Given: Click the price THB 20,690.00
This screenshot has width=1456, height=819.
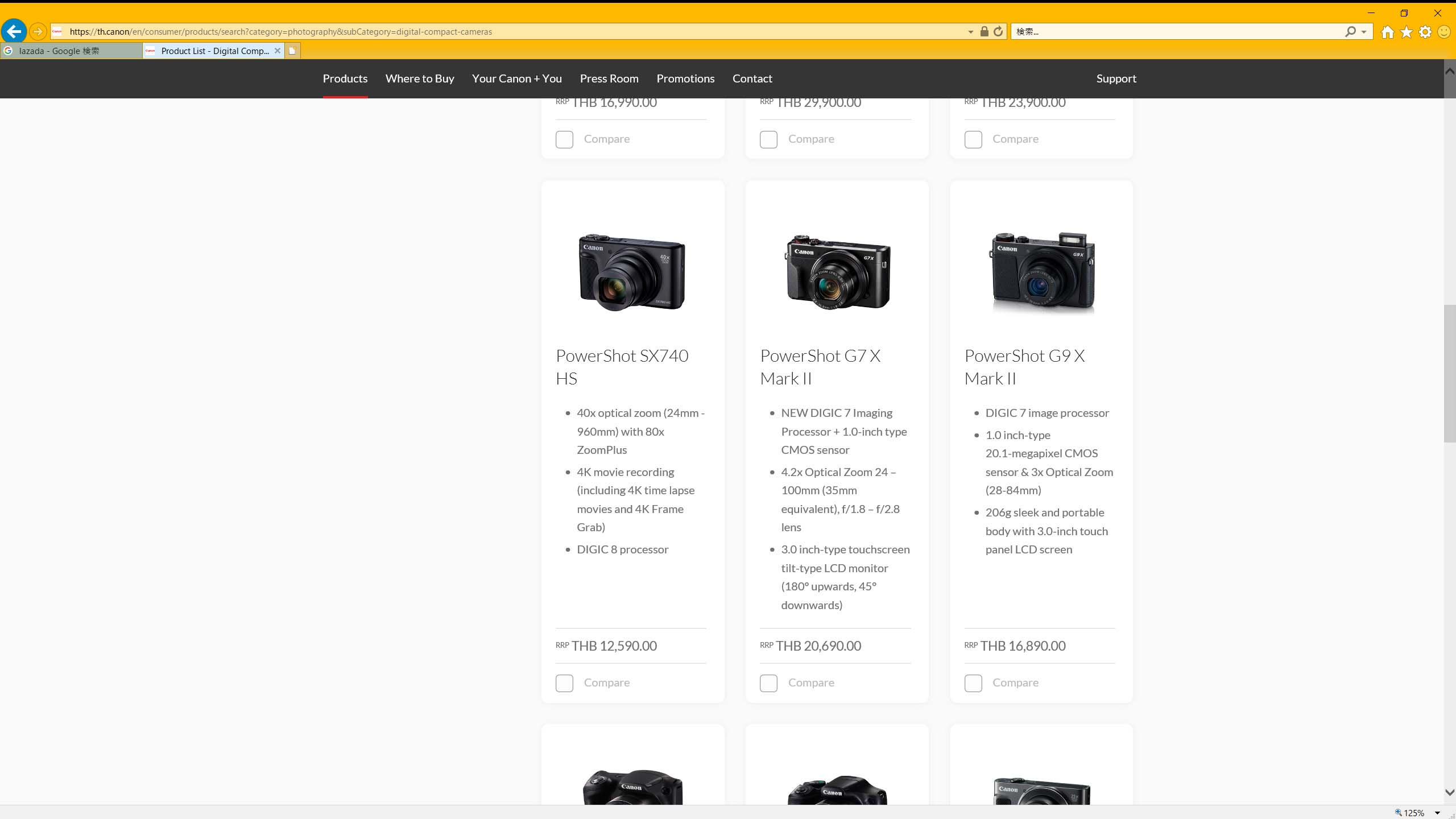Looking at the screenshot, I should (x=818, y=646).
